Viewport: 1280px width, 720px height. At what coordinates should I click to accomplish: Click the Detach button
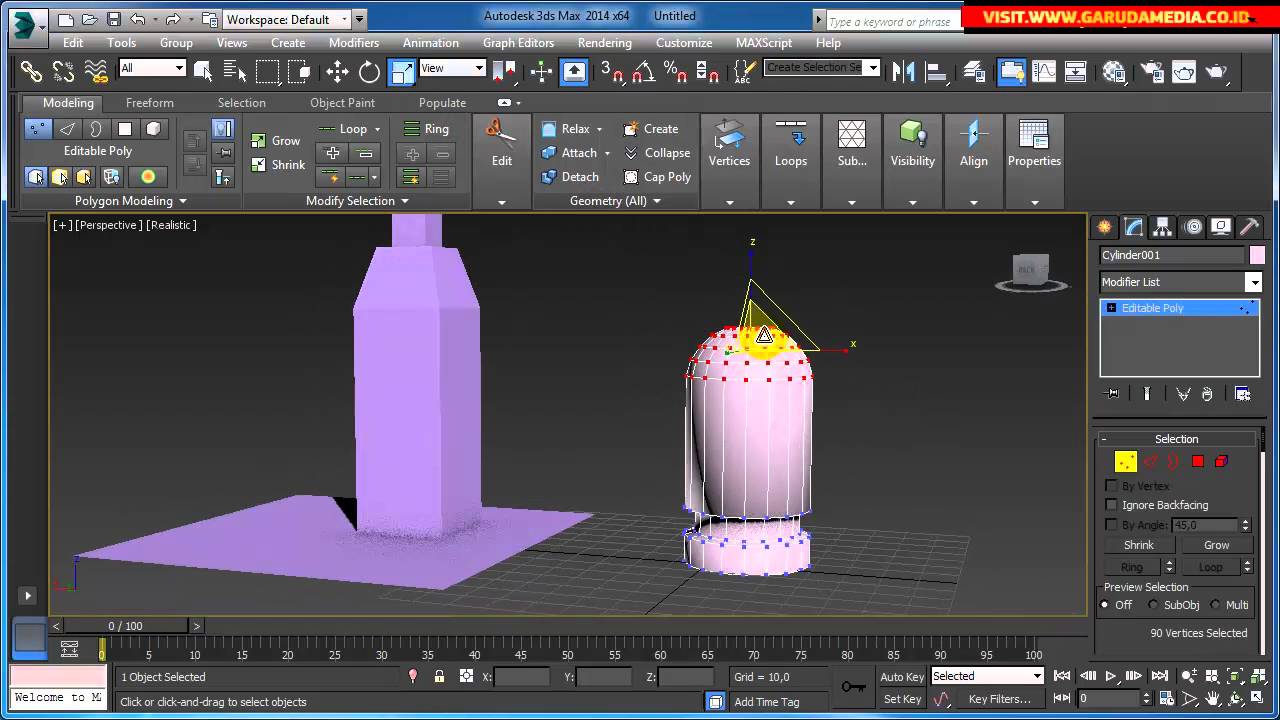pyautogui.click(x=570, y=177)
